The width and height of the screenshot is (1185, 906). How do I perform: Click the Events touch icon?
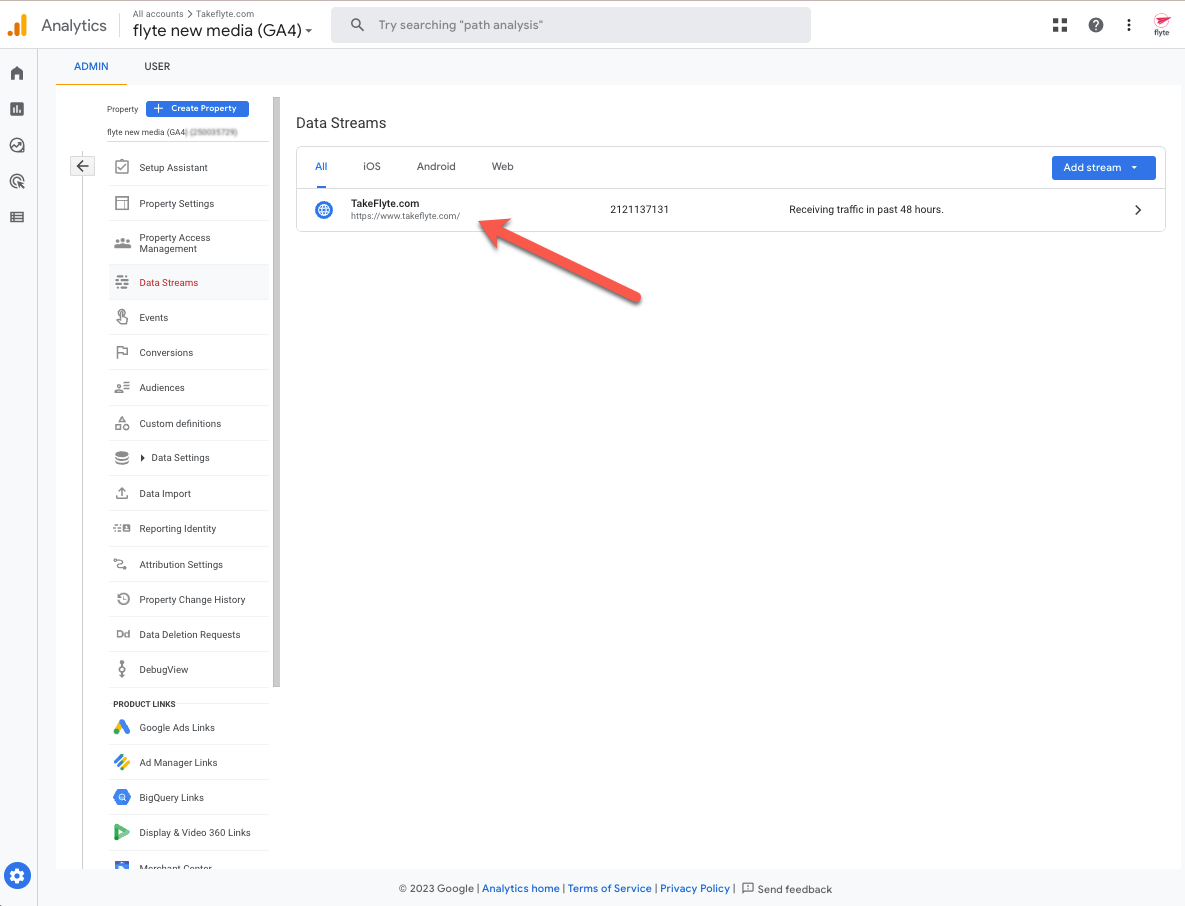(x=122, y=317)
